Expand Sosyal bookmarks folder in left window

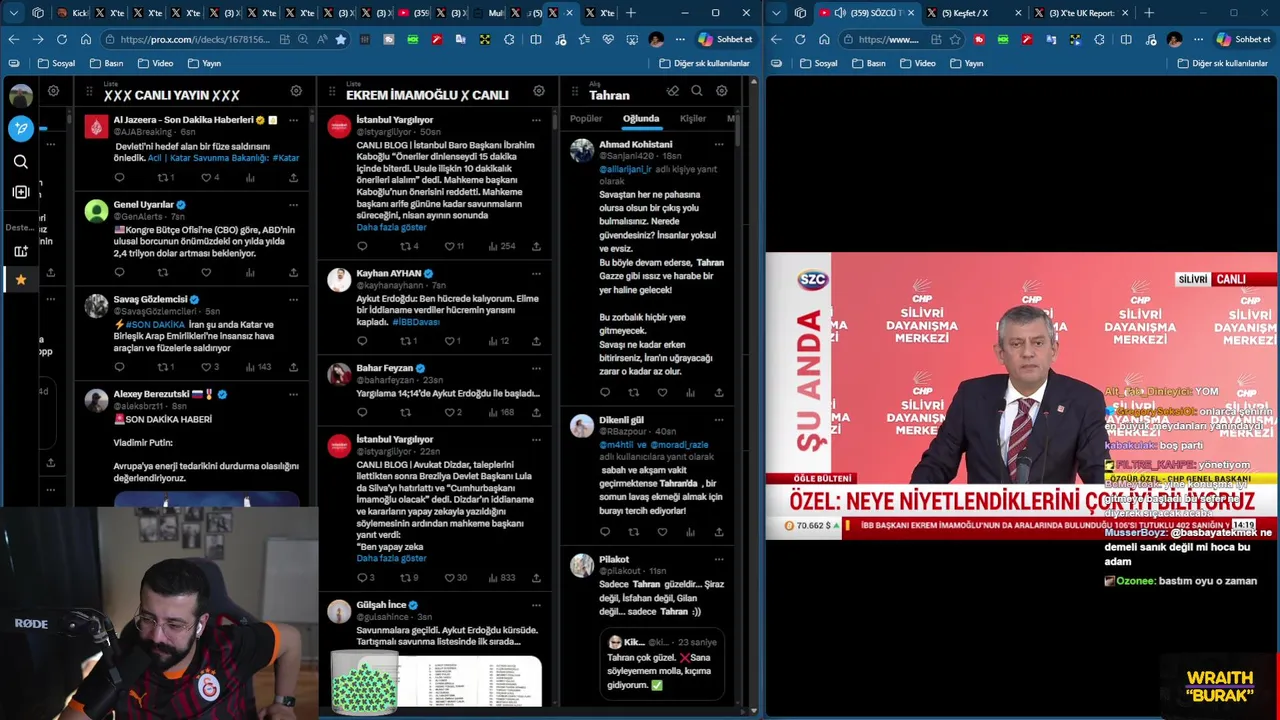[57, 63]
